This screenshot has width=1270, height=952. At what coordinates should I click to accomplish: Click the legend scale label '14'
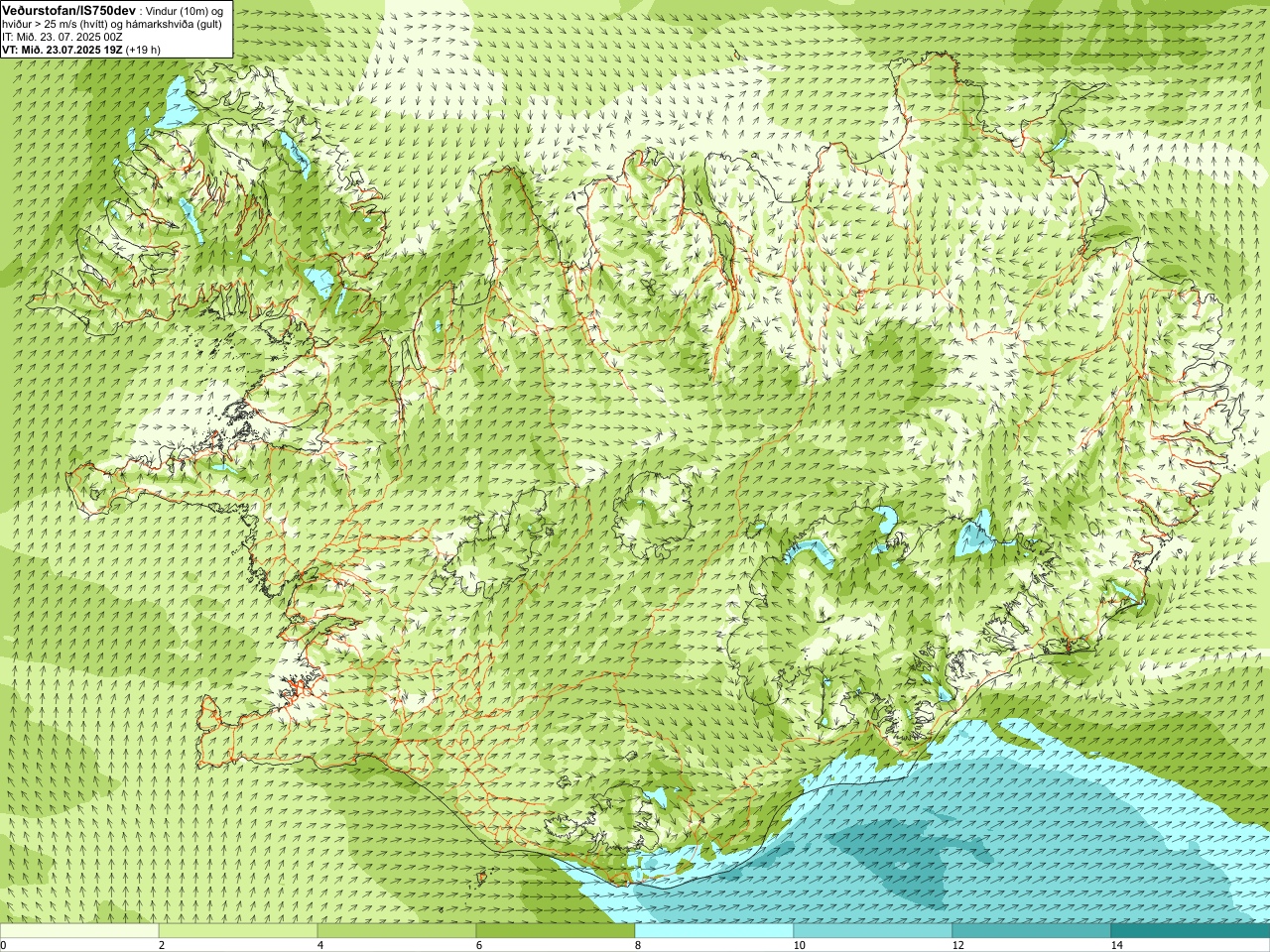pos(1116,945)
